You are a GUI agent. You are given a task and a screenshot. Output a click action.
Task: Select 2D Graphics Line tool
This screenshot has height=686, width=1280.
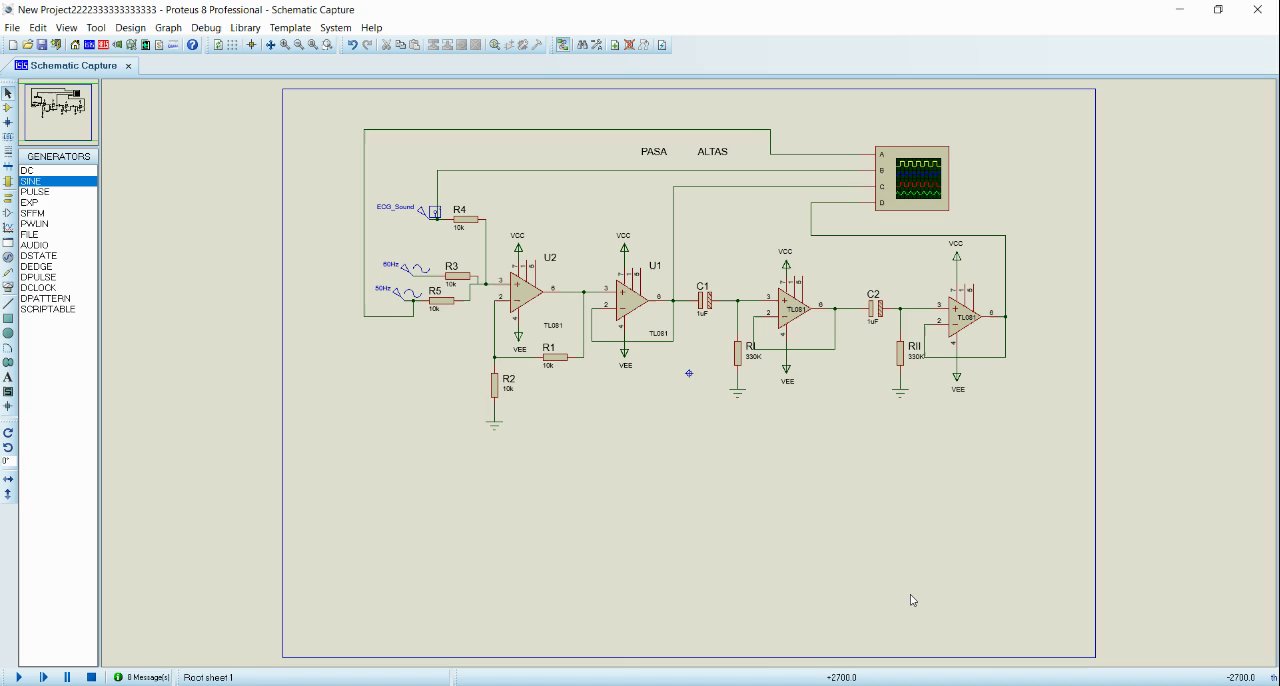[x=8, y=303]
